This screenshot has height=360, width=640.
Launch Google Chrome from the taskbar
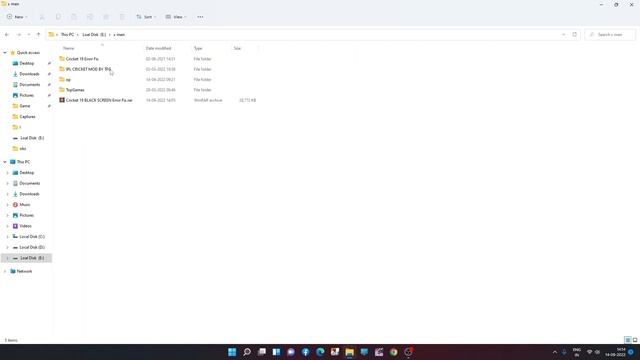click(x=393, y=352)
